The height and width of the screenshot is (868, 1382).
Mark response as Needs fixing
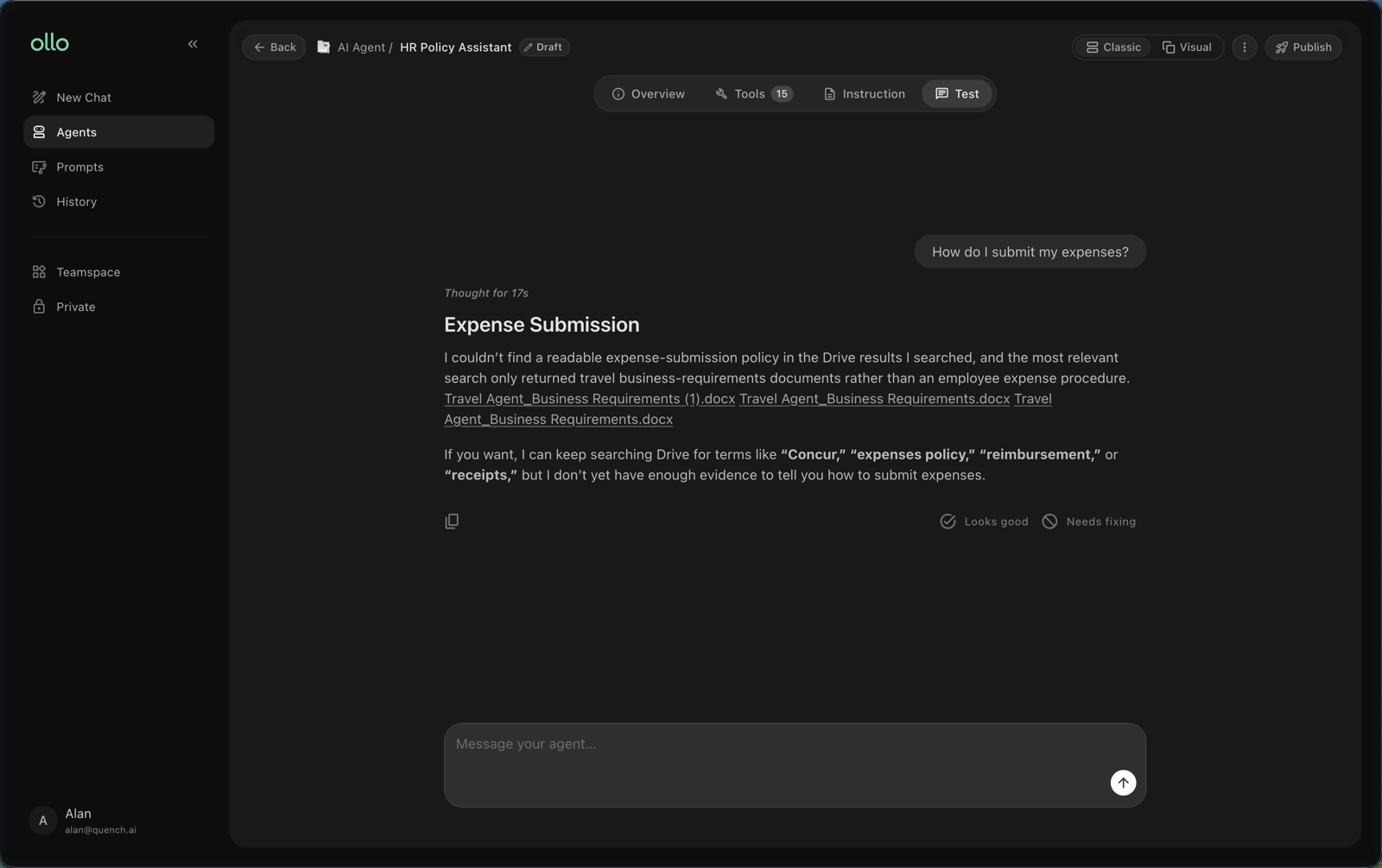pos(1088,522)
